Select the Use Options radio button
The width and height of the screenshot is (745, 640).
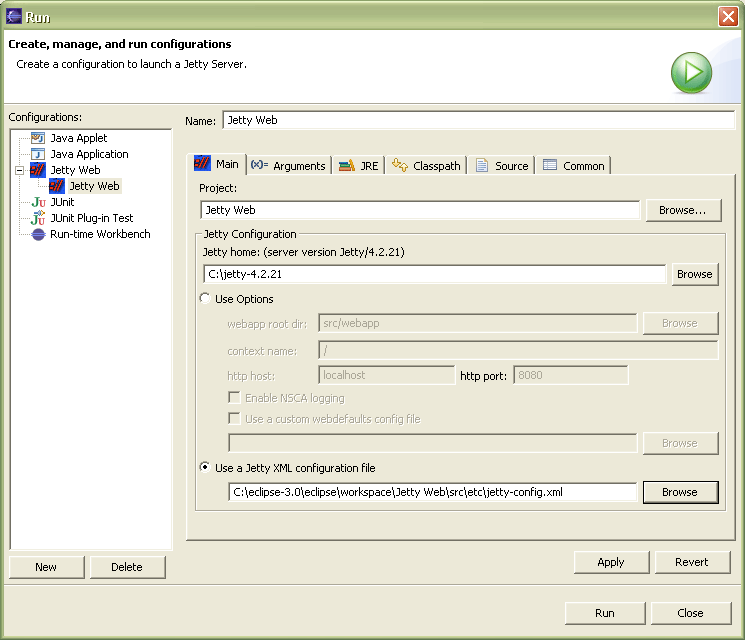(206, 299)
